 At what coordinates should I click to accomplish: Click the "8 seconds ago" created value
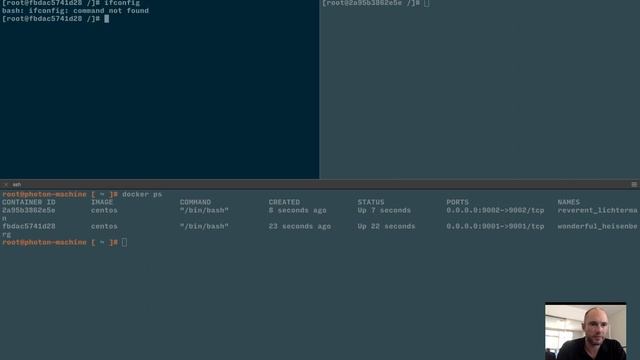click(298, 210)
